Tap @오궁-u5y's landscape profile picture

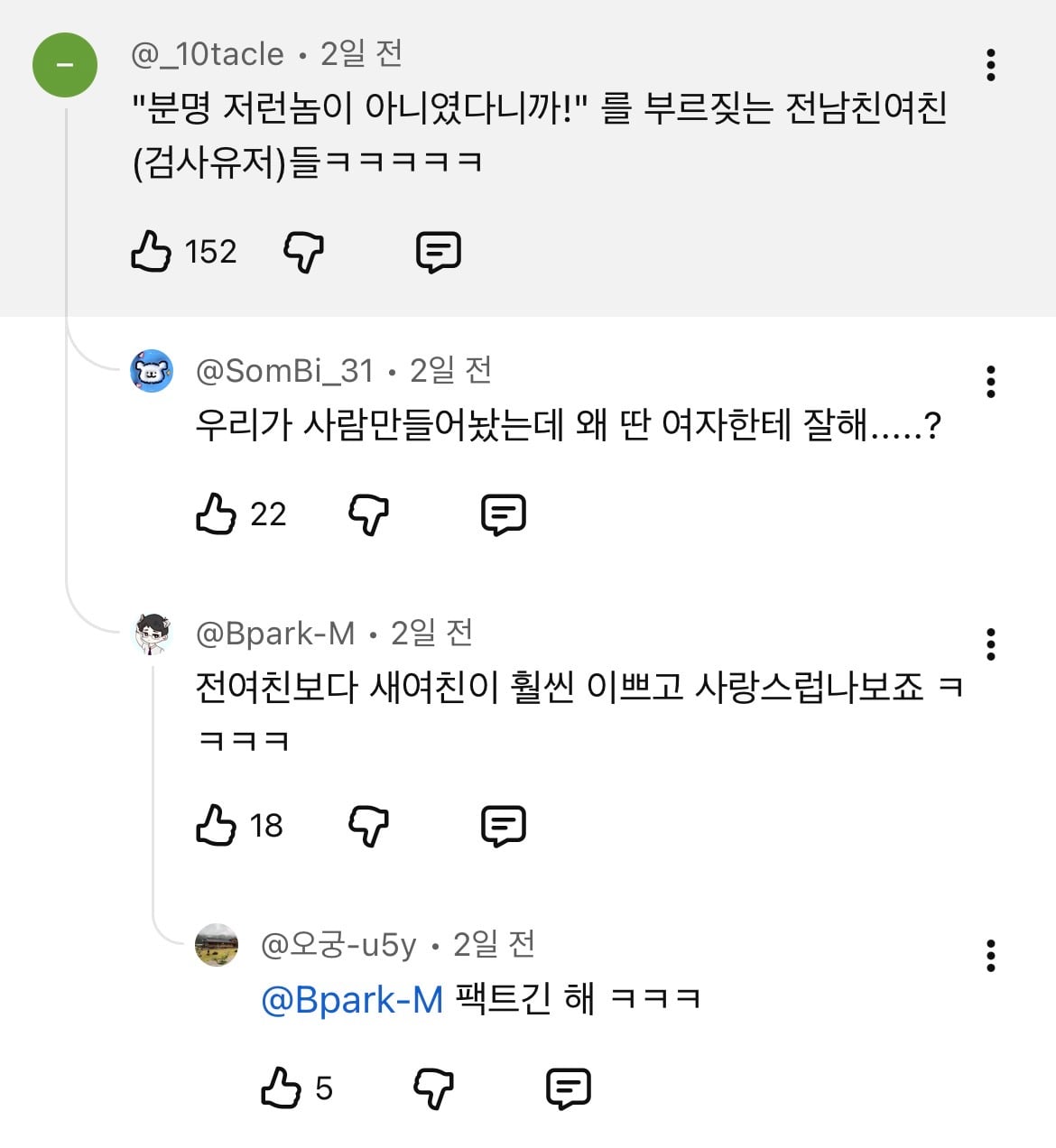(217, 945)
